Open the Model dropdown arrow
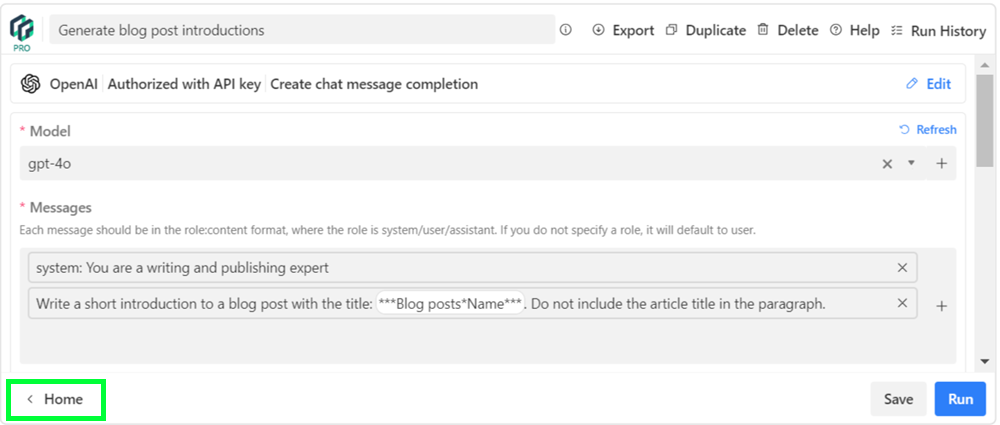 [911, 163]
